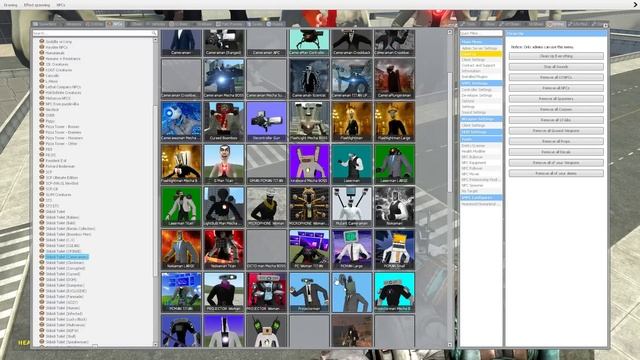The image size is (640, 360).
Task: Select SCP Ultimate Edition category
Action: (x=62, y=178)
